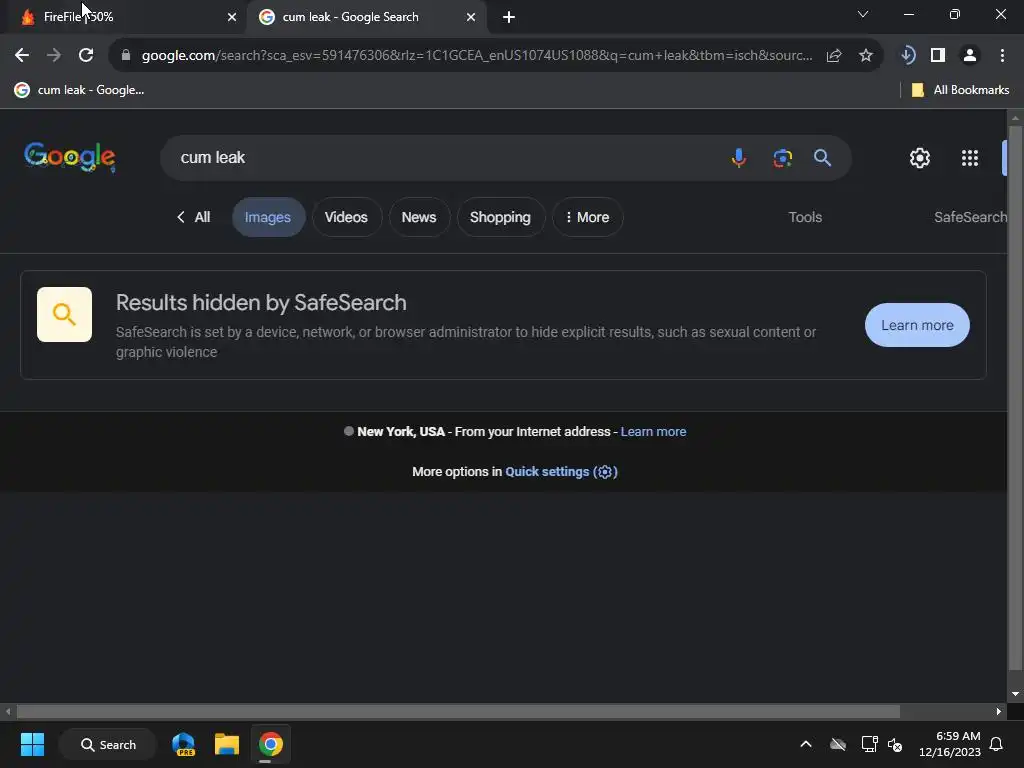The width and height of the screenshot is (1024, 768).
Task: Go back to All results
Action: (x=193, y=217)
